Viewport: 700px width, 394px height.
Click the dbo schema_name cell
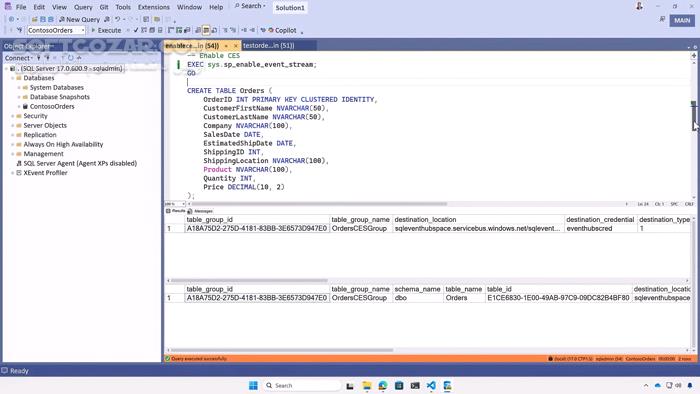[417, 298]
